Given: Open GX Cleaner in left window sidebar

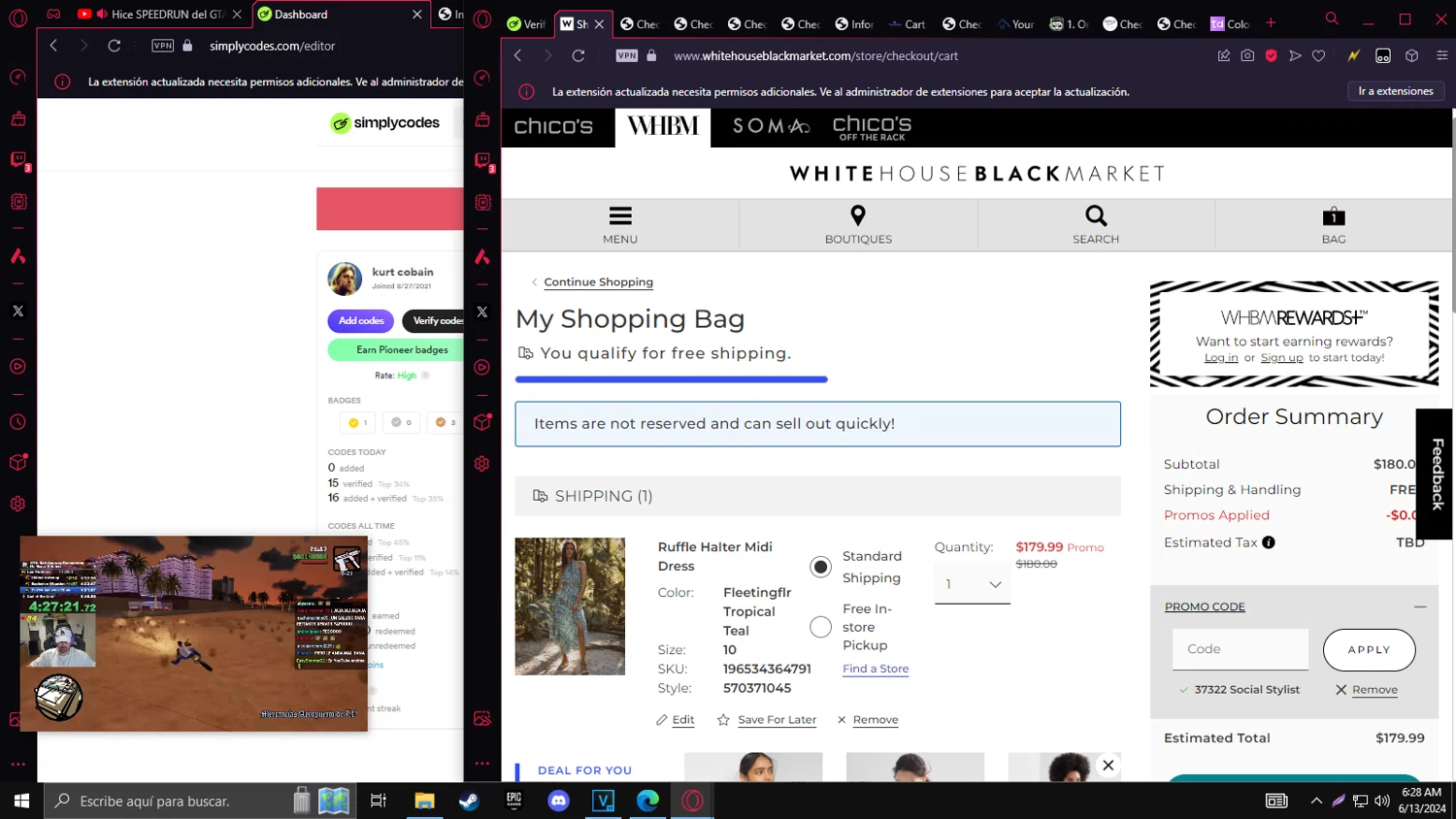Looking at the screenshot, I should 17,118.
